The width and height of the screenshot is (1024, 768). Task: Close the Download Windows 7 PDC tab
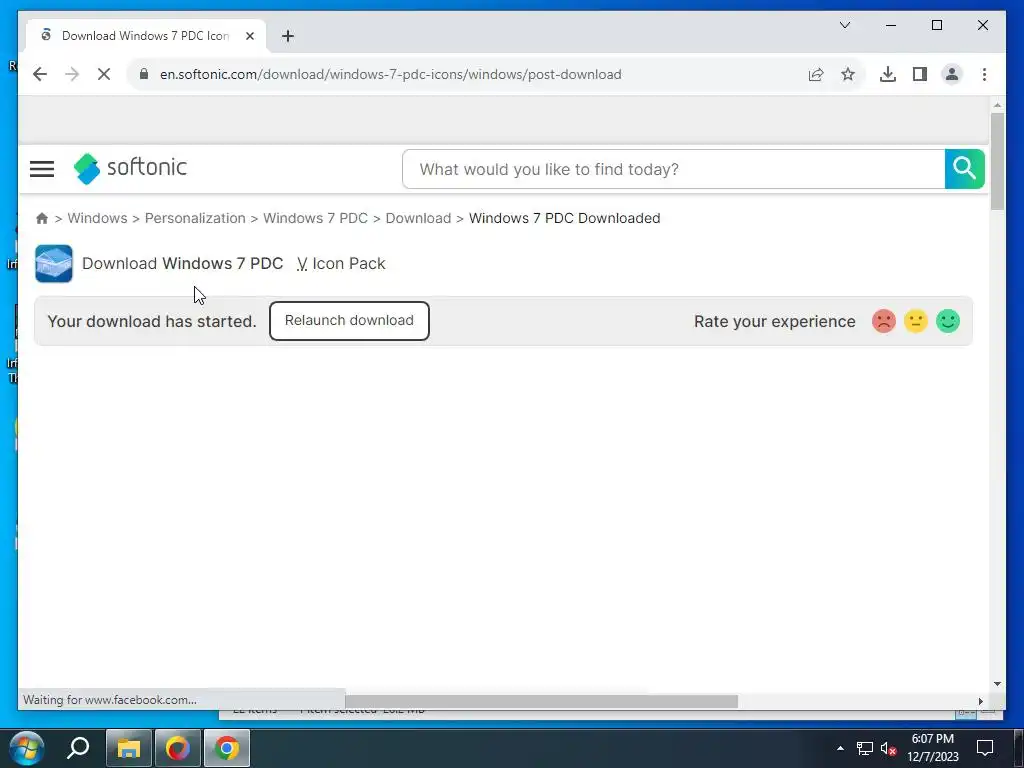click(249, 36)
